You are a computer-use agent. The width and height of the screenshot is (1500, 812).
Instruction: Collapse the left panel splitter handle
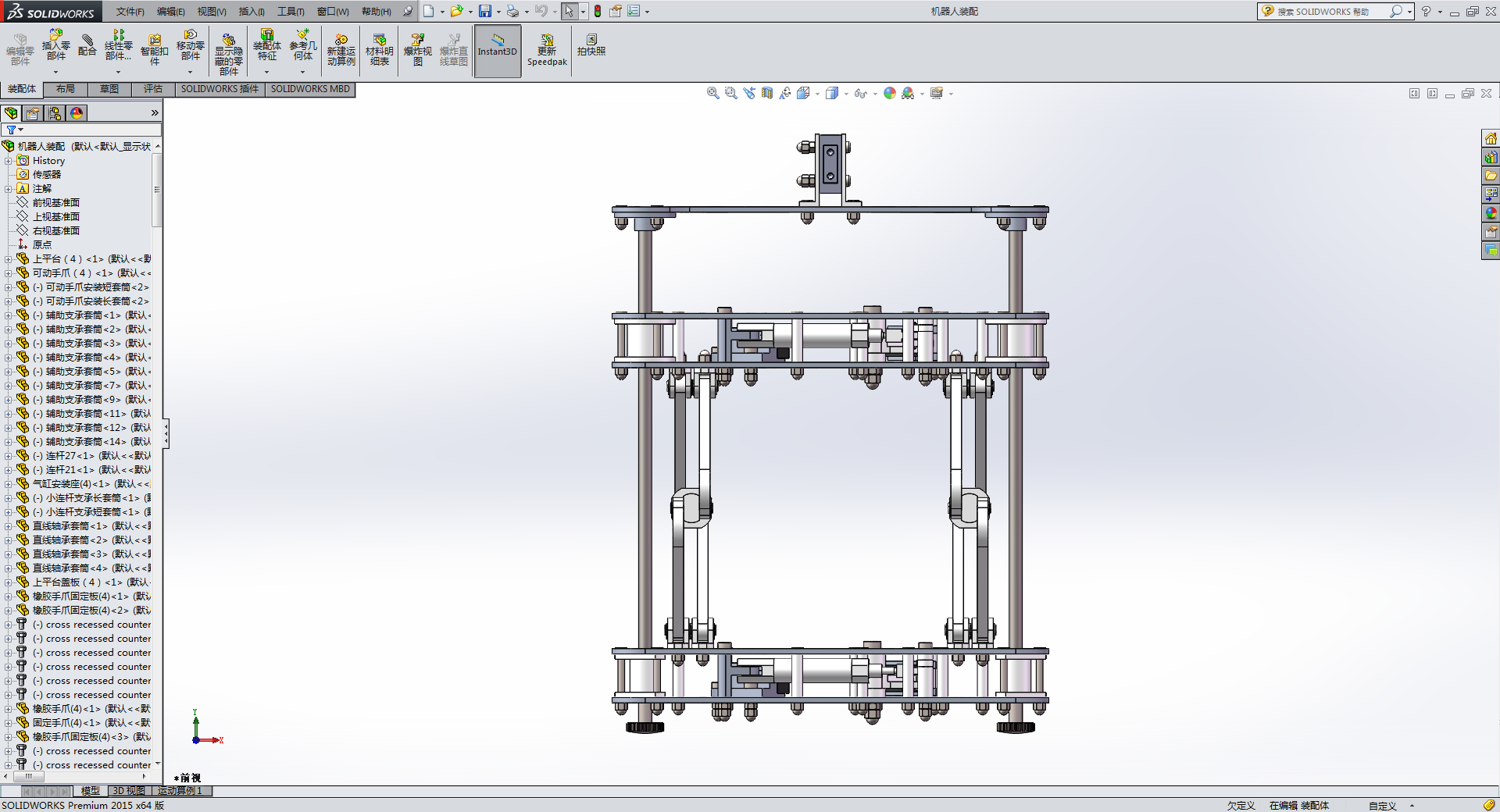(x=166, y=434)
